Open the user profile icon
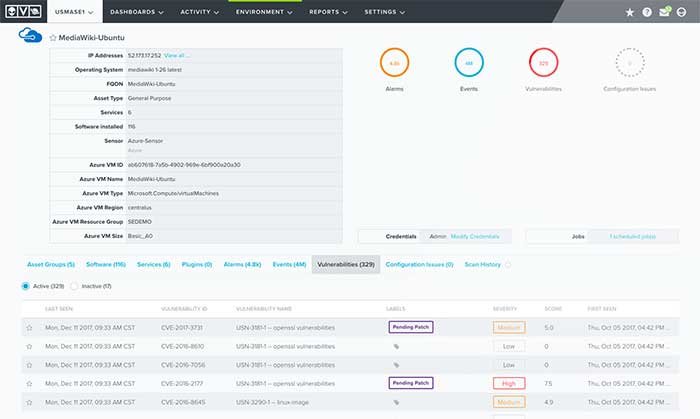700x419 pixels. (681, 12)
